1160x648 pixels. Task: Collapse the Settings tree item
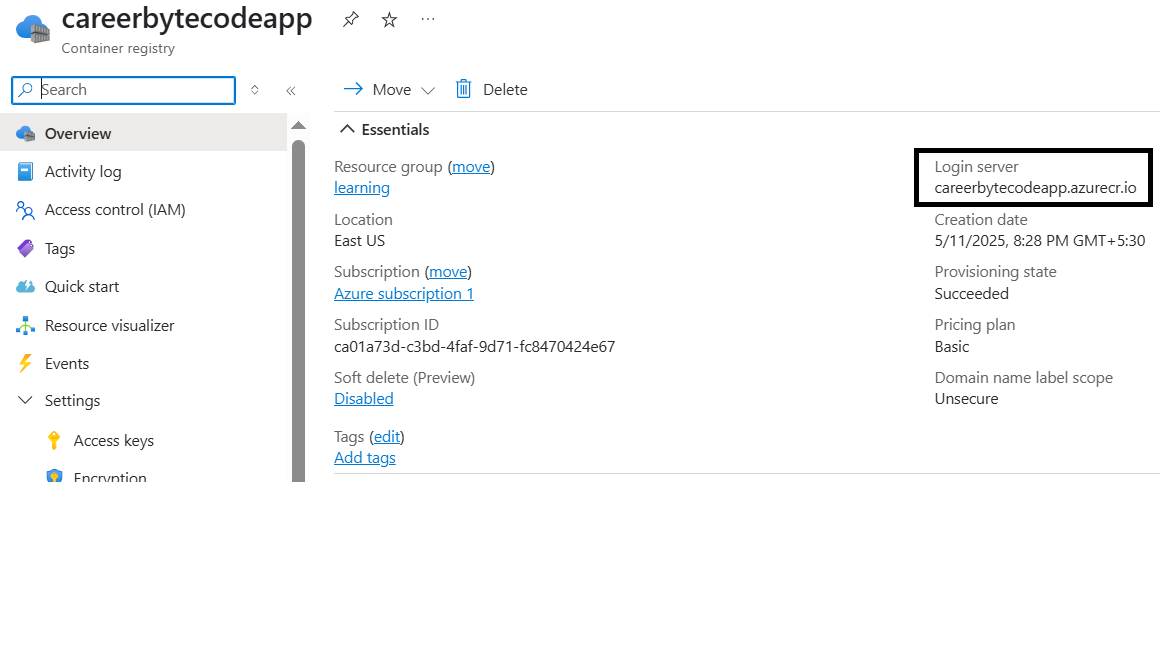pyautogui.click(x=24, y=400)
